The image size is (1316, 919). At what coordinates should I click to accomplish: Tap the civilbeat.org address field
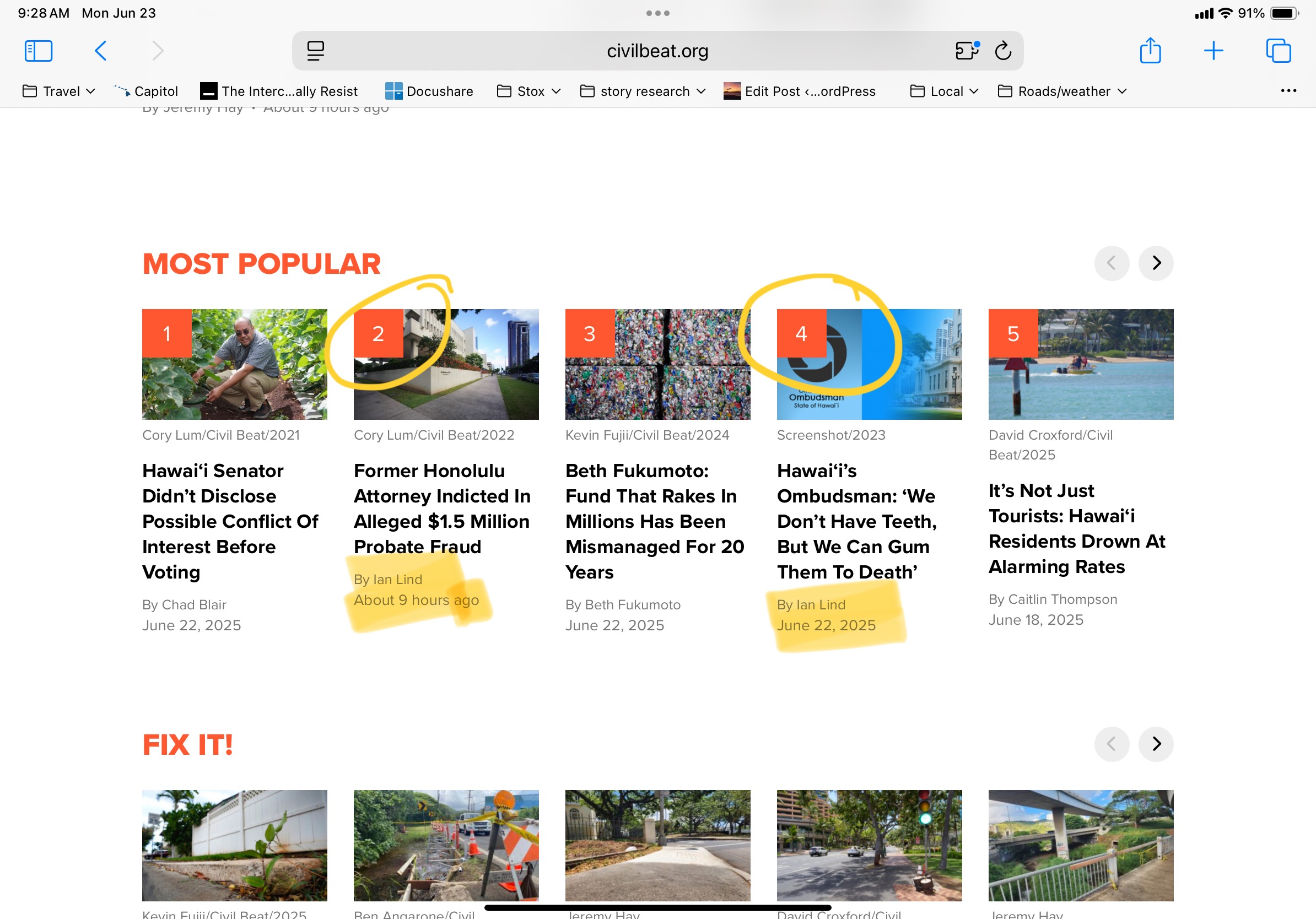[657, 51]
